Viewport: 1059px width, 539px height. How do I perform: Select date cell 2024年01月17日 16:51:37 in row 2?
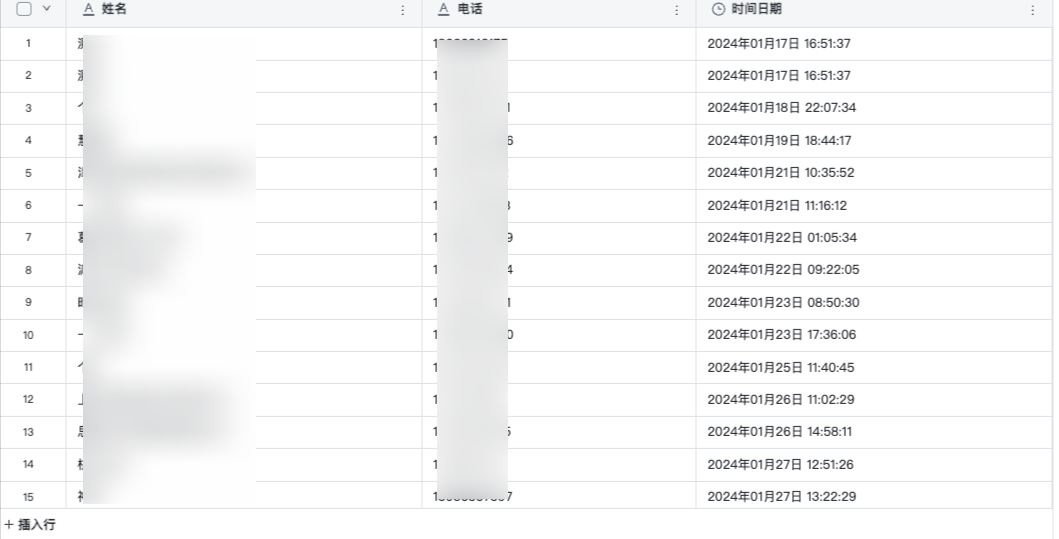click(x=874, y=76)
